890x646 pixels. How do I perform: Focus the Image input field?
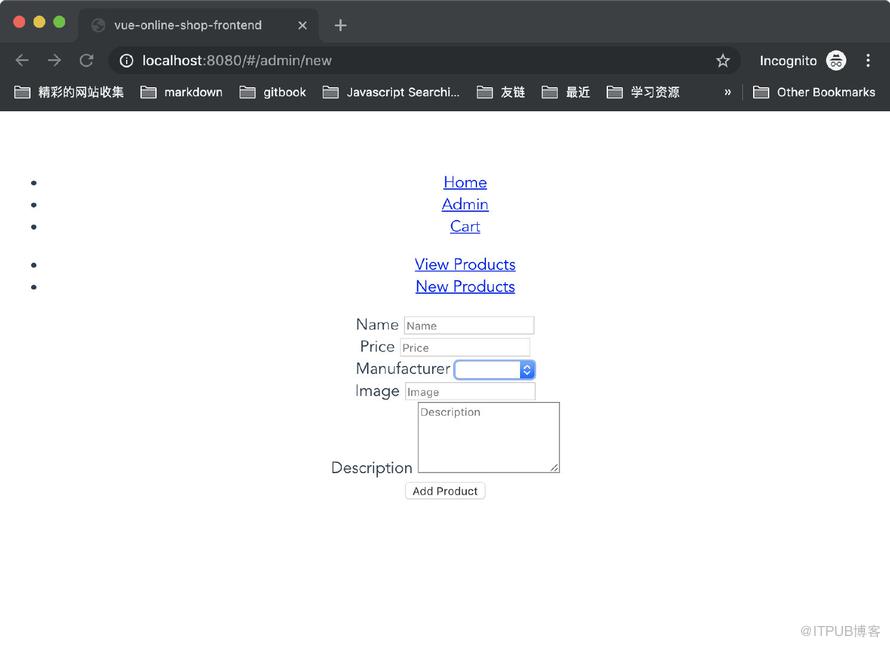click(470, 392)
